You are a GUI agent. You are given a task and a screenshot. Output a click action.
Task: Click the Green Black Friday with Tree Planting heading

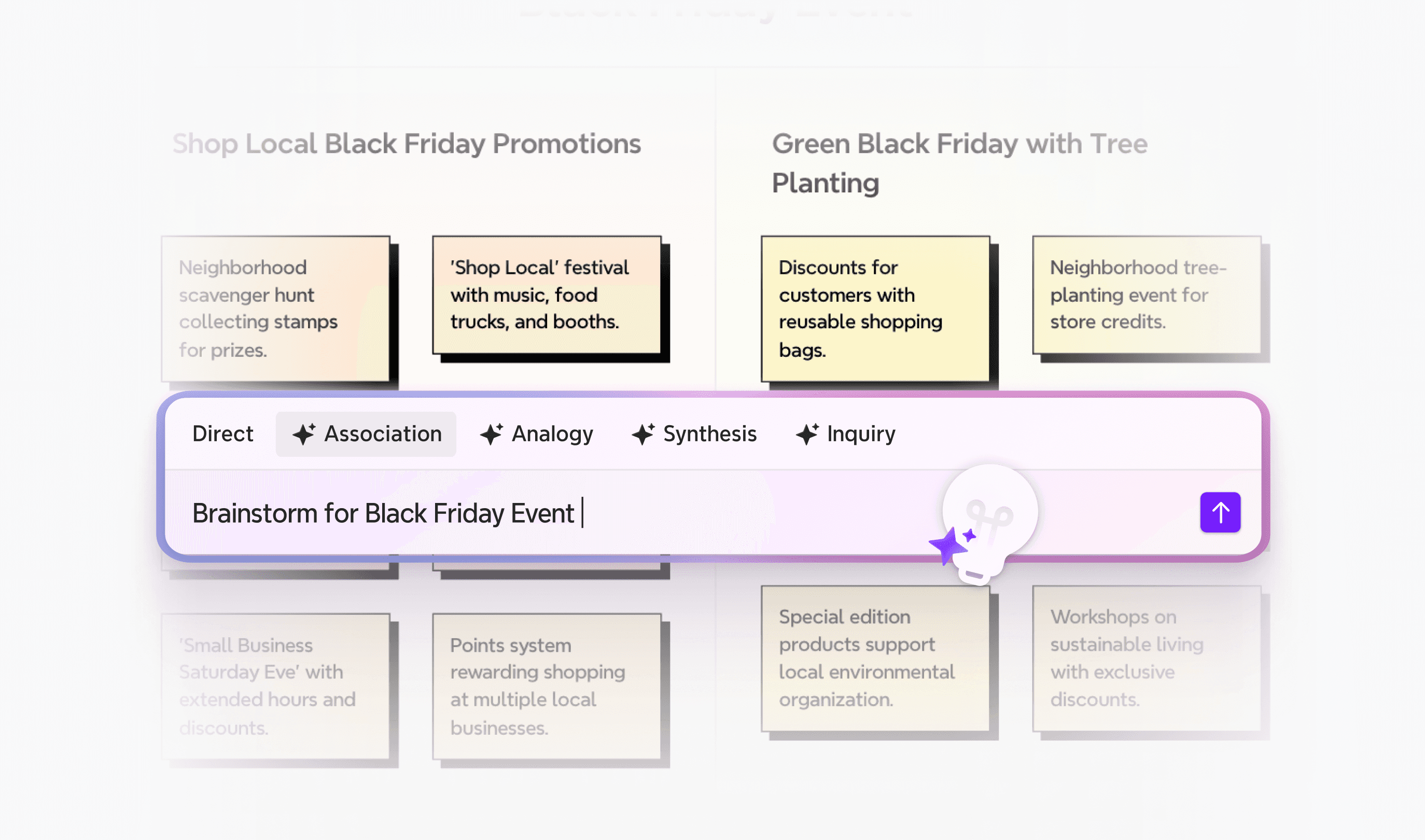[960, 163]
